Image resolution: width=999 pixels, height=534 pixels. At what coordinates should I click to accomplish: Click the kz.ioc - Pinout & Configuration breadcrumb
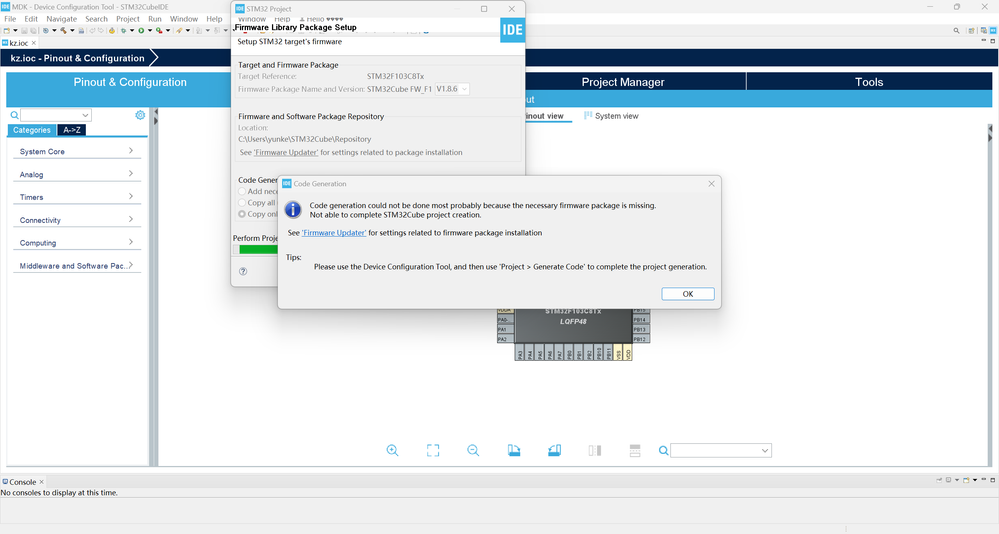(78, 58)
